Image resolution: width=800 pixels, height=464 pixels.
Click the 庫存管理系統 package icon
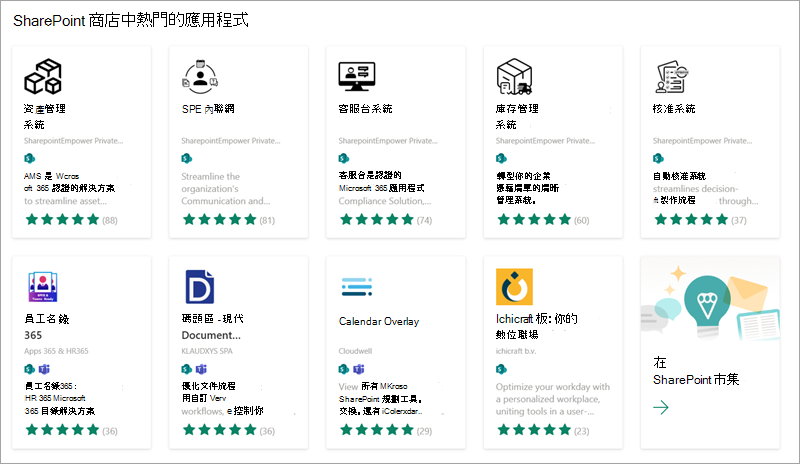click(514, 77)
